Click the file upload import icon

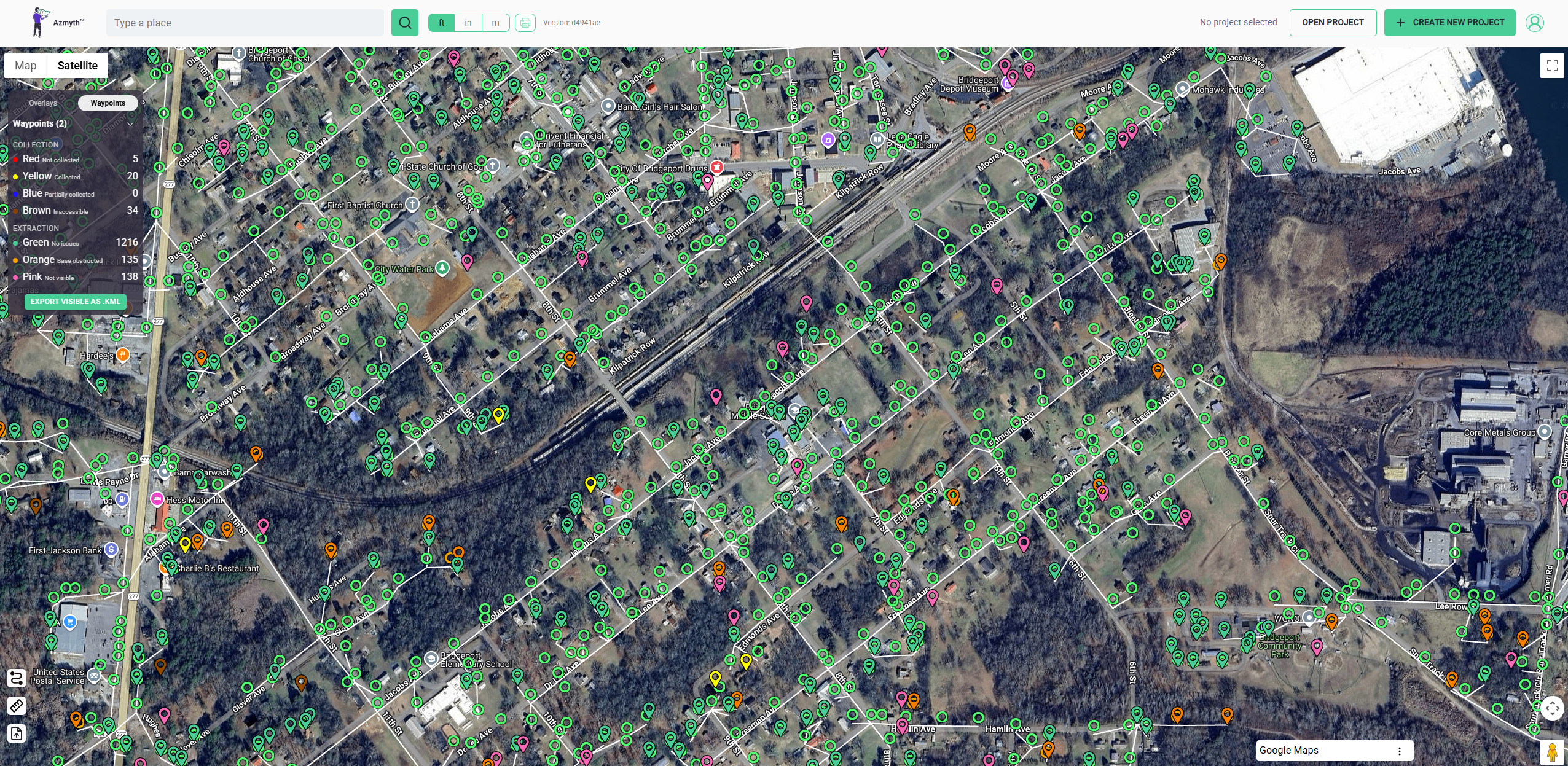[17, 733]
